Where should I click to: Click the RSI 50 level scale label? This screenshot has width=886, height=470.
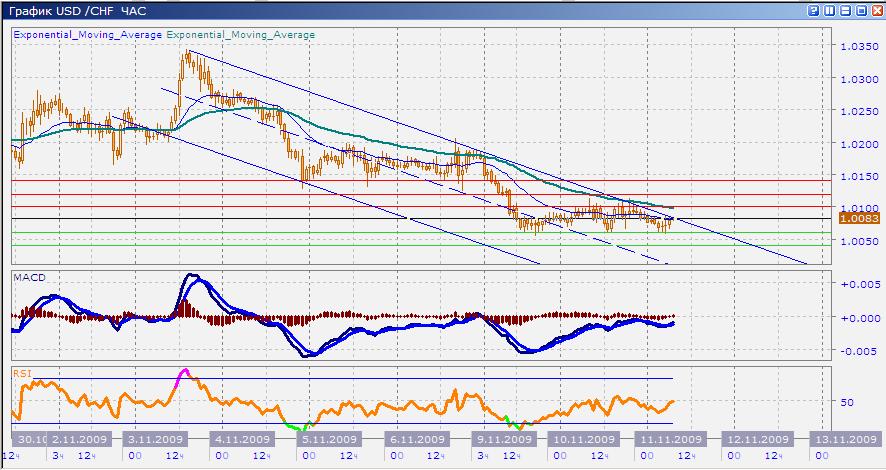pyautogui.click(x=848, y=401)
